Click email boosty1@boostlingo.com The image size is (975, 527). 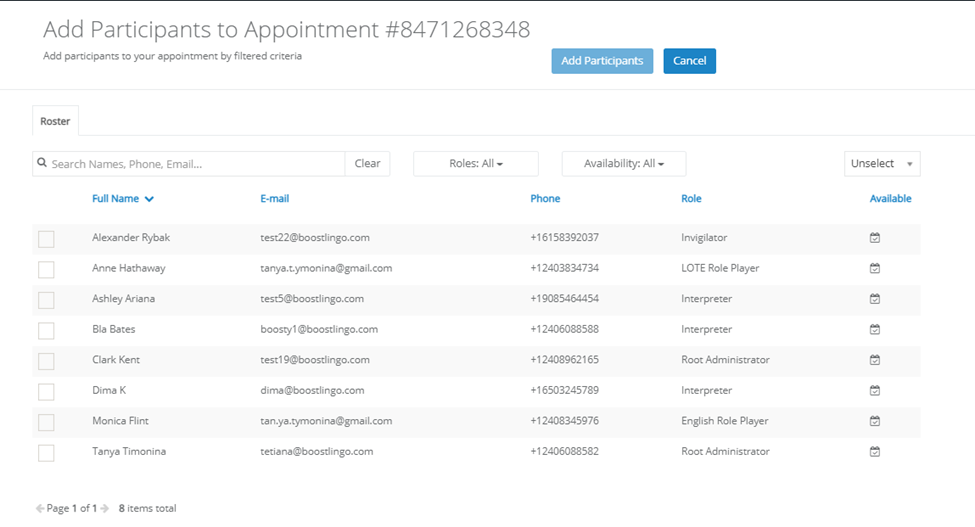coord(318,329)
